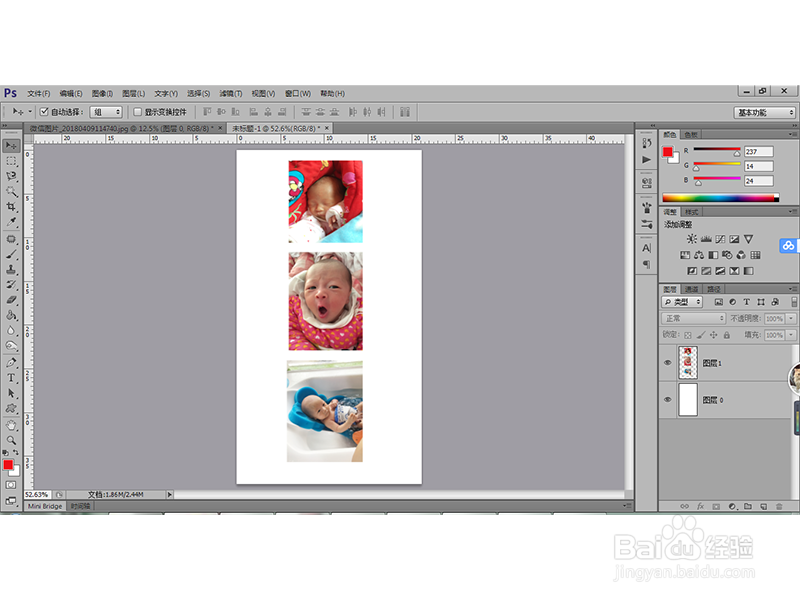
Task: Select layer 1 thumbnail
Action: pyautogui.click(x=688, y=363)
